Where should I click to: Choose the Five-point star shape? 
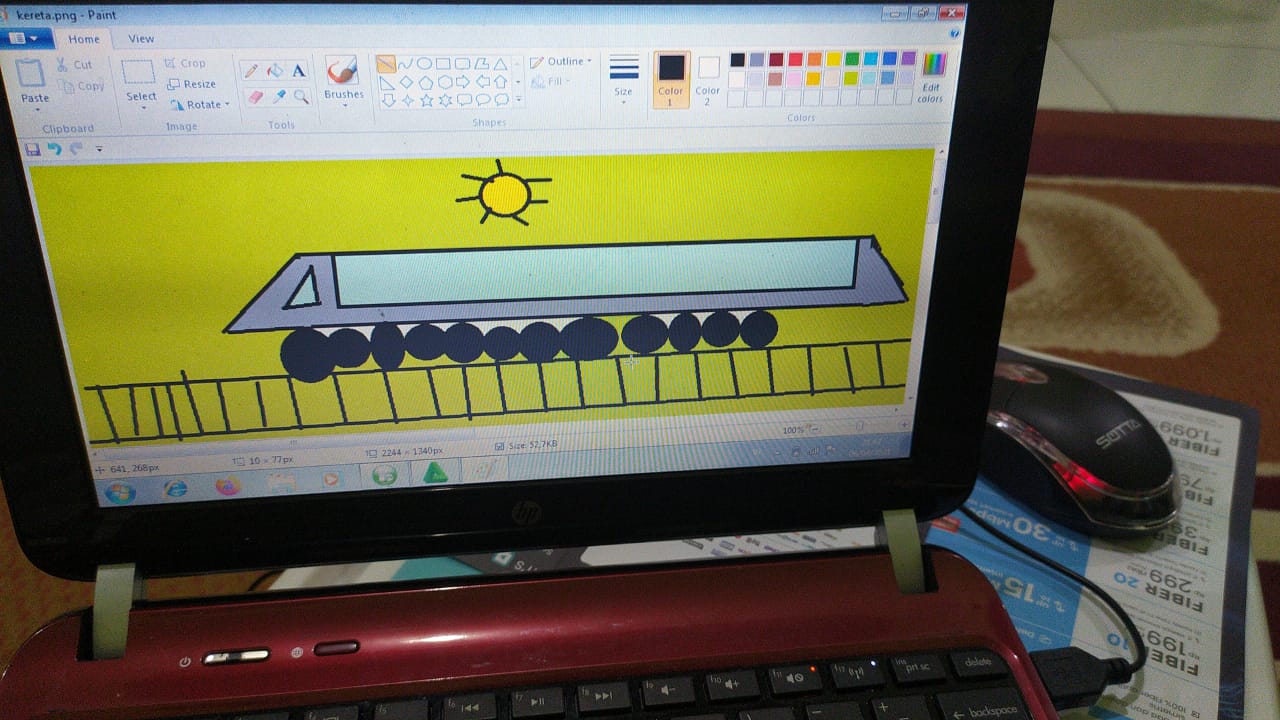[x=428, y=100]
